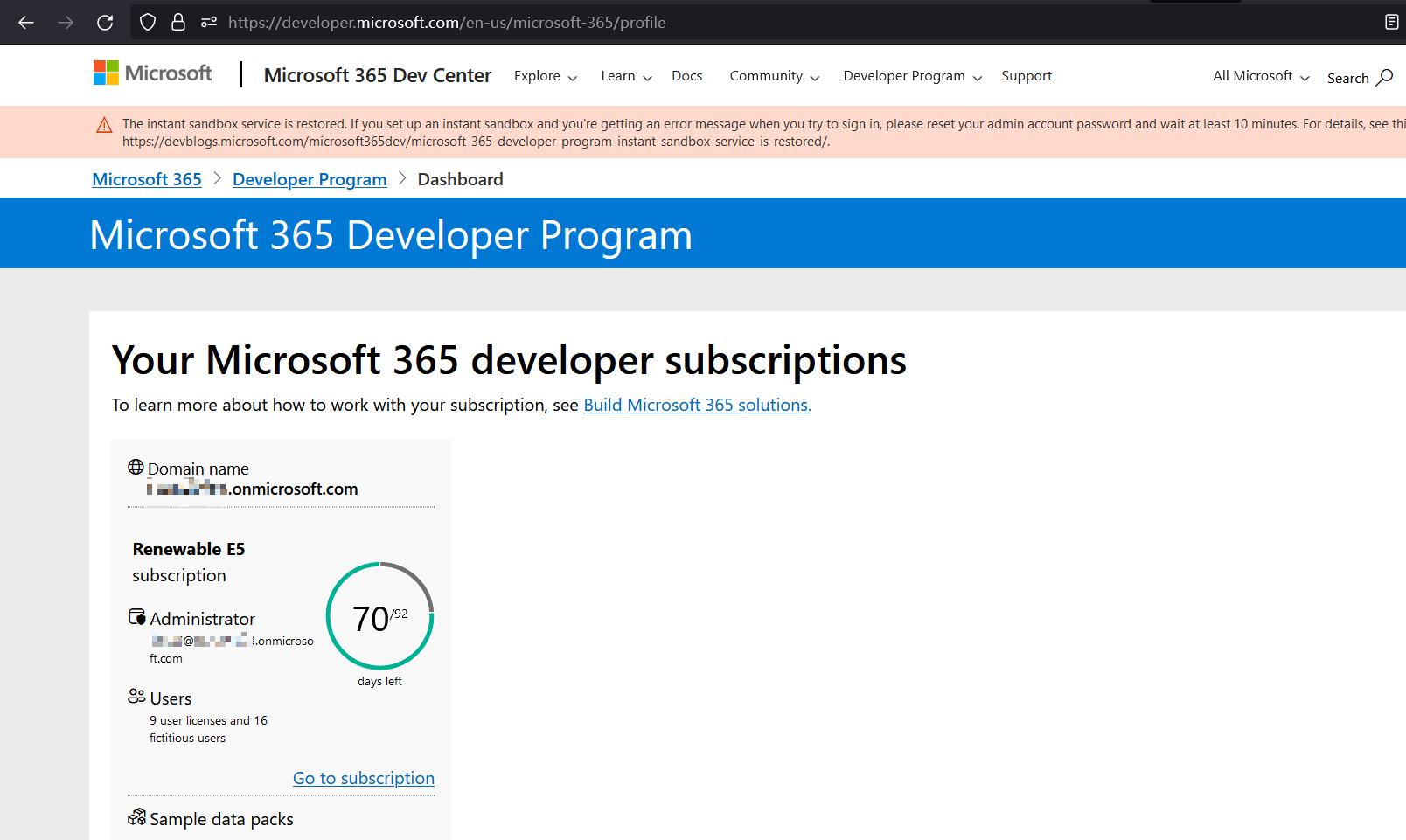Image resolution: width=1406 pixels, height=840 pixels.
Task: Click the padlock site security icon
Action: (178, 23)
